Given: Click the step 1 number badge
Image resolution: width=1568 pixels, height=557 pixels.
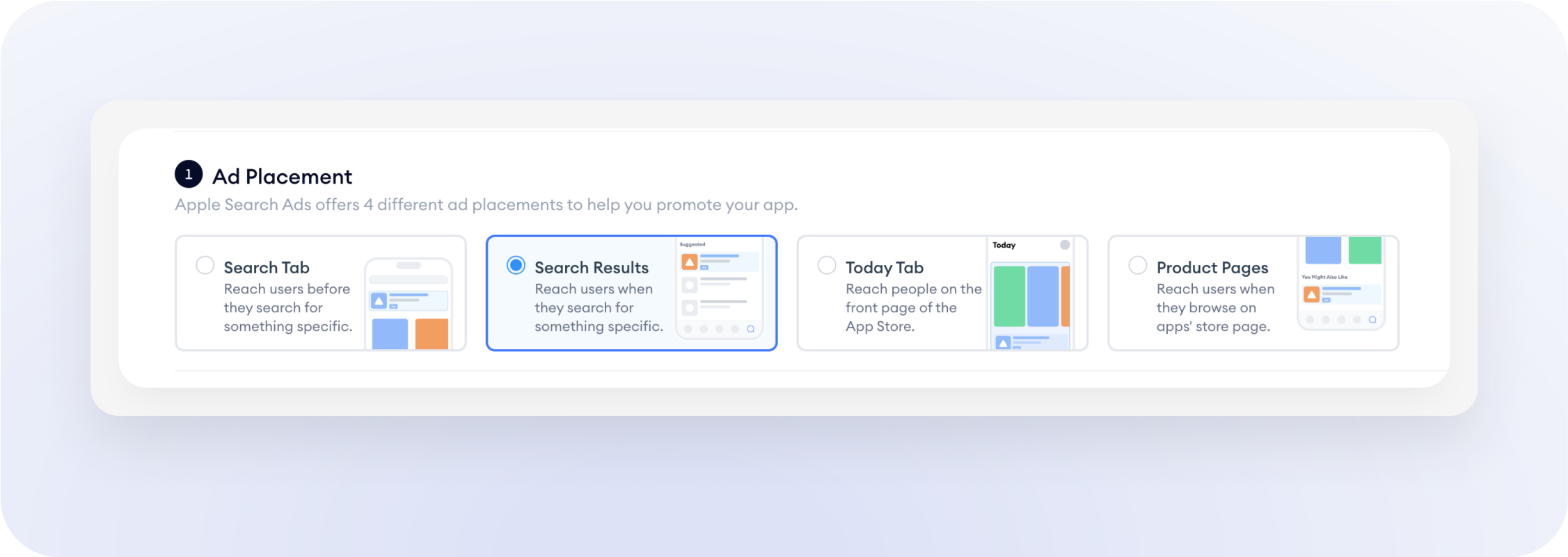Looking at the screenshot, I should pyautogui.click(x=189, y=174).
